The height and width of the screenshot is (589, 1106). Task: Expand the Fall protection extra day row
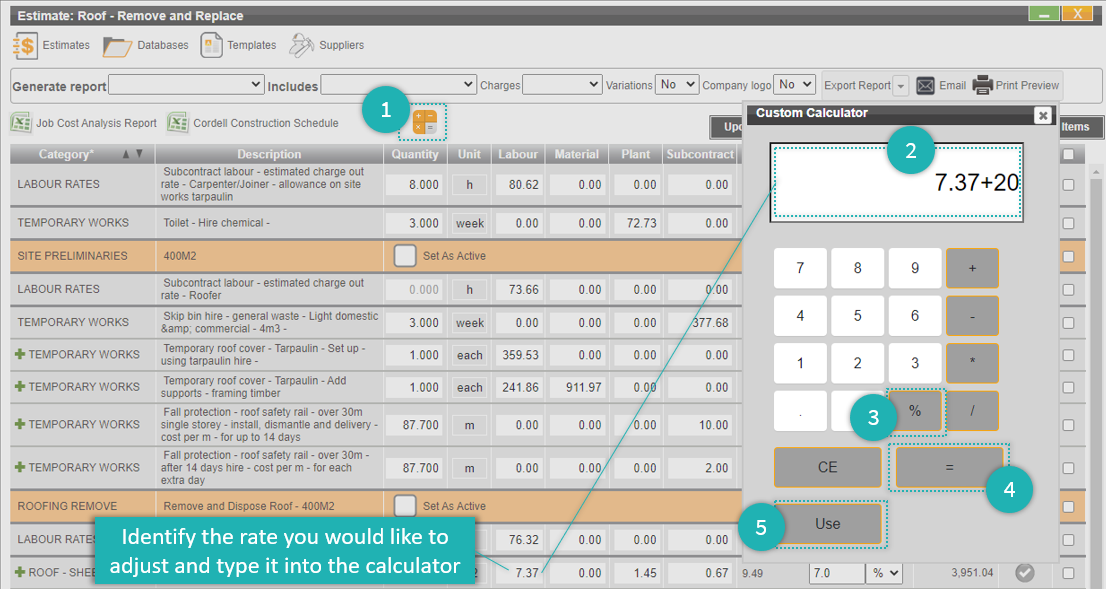[20, 467]
